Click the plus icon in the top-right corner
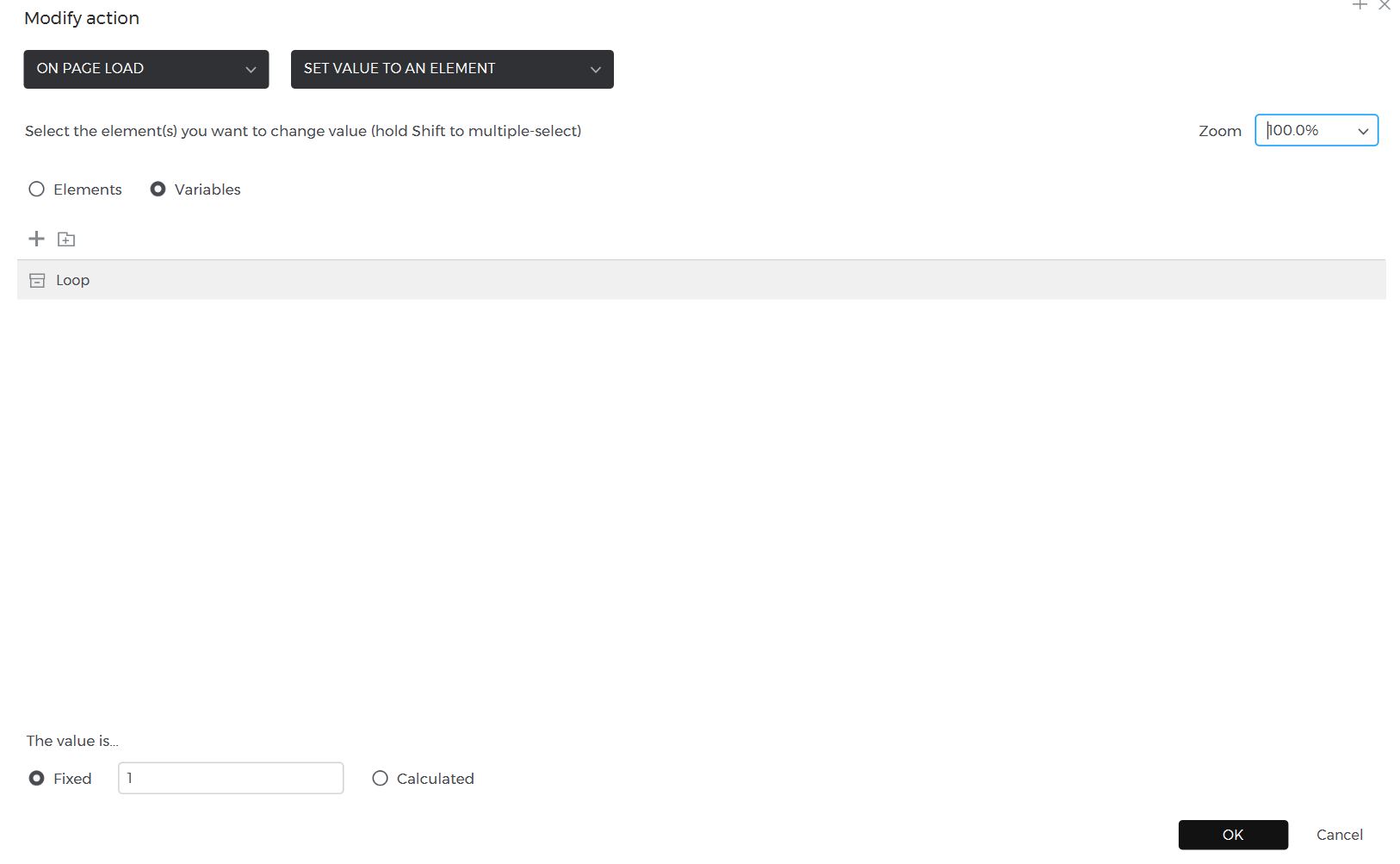1400x864 pixels. click(x=1360, y=5)
